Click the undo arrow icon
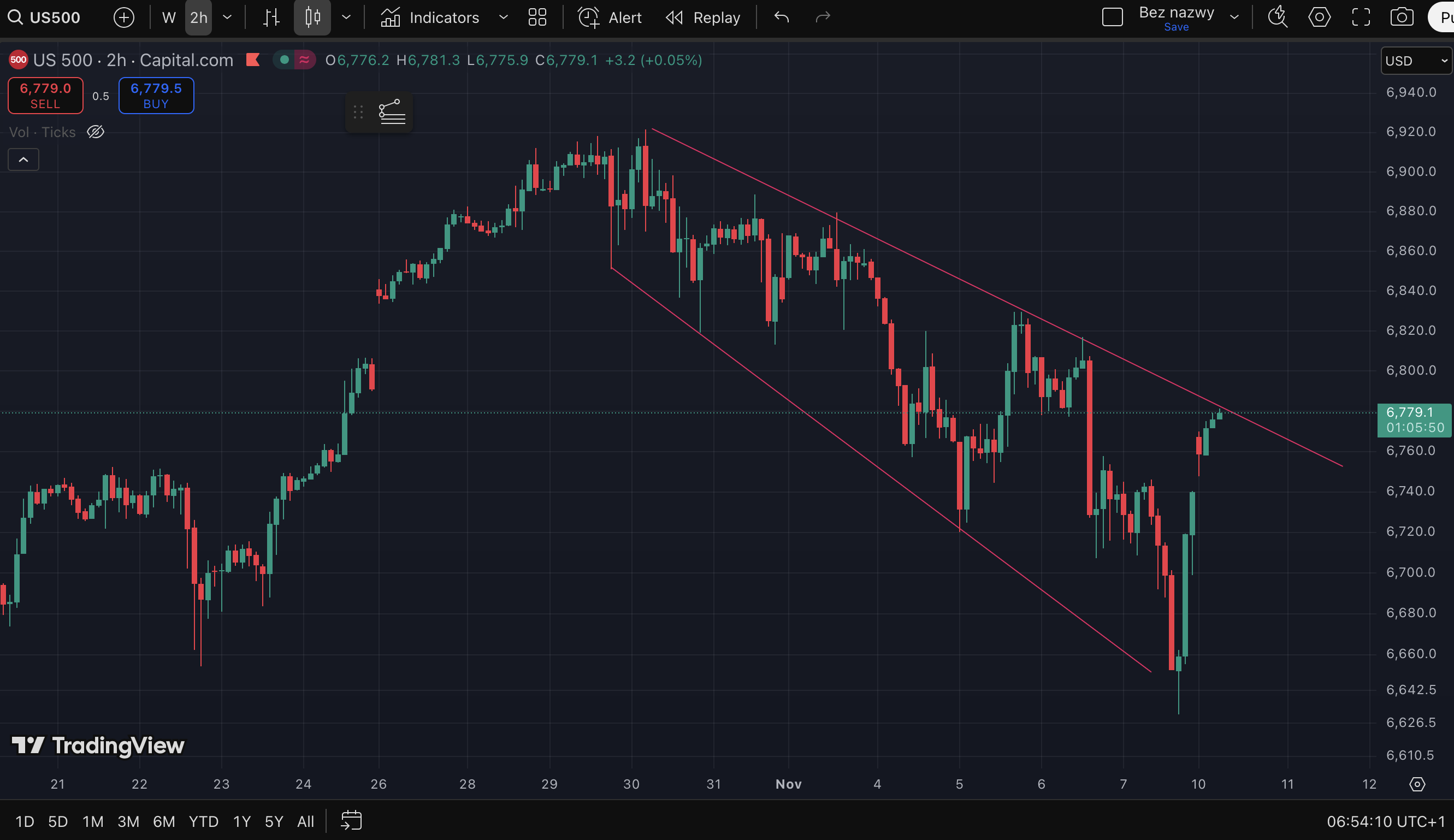 (x=781, y=17)
